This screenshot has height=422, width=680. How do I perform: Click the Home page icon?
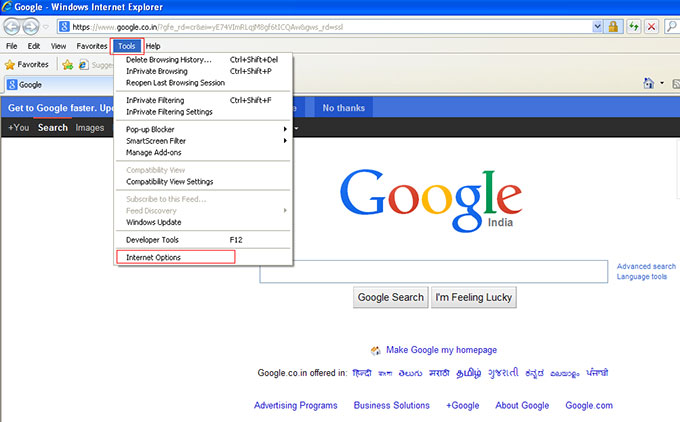tap(648, 83)
